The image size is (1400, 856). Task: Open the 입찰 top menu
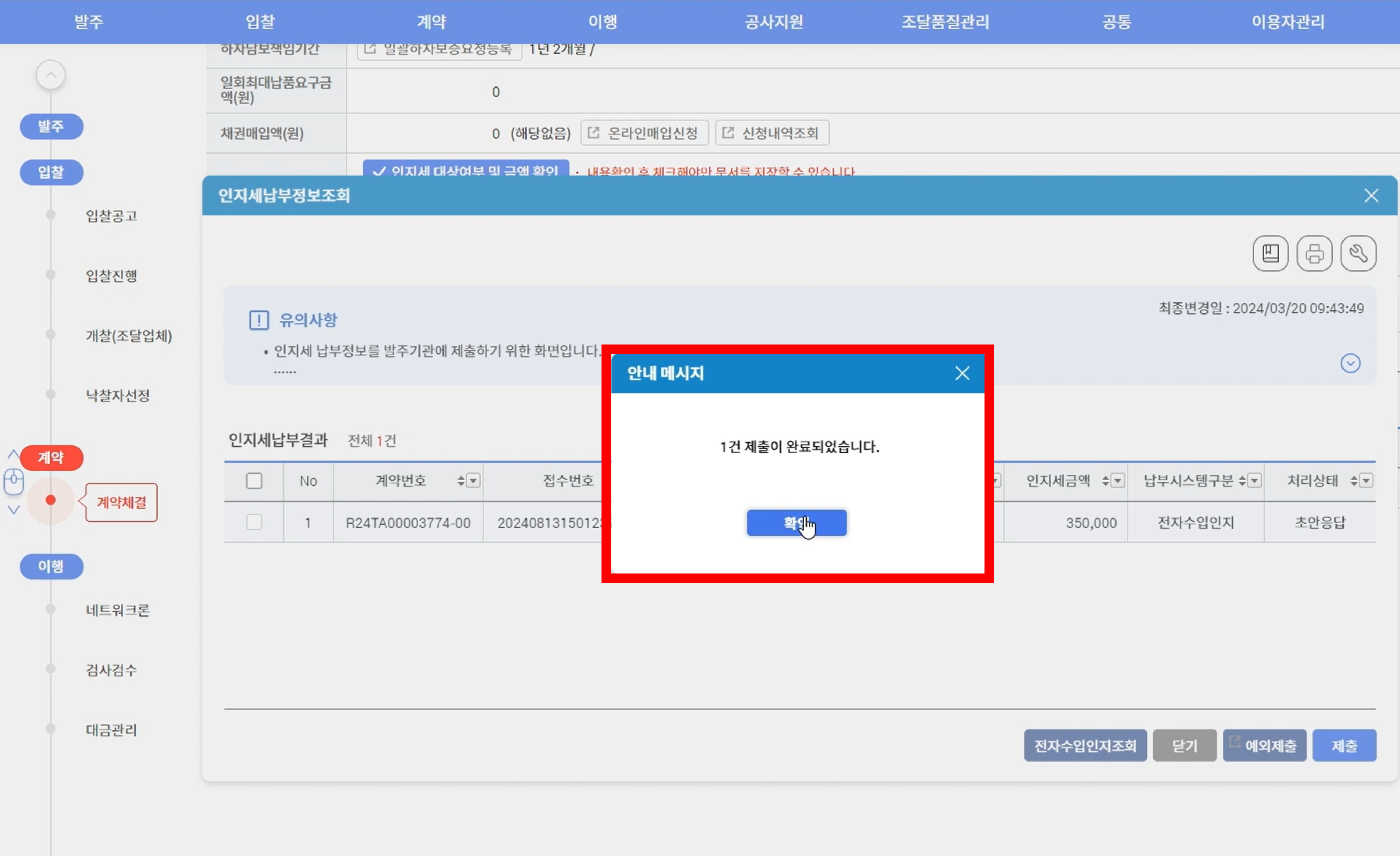coord(260,22)
